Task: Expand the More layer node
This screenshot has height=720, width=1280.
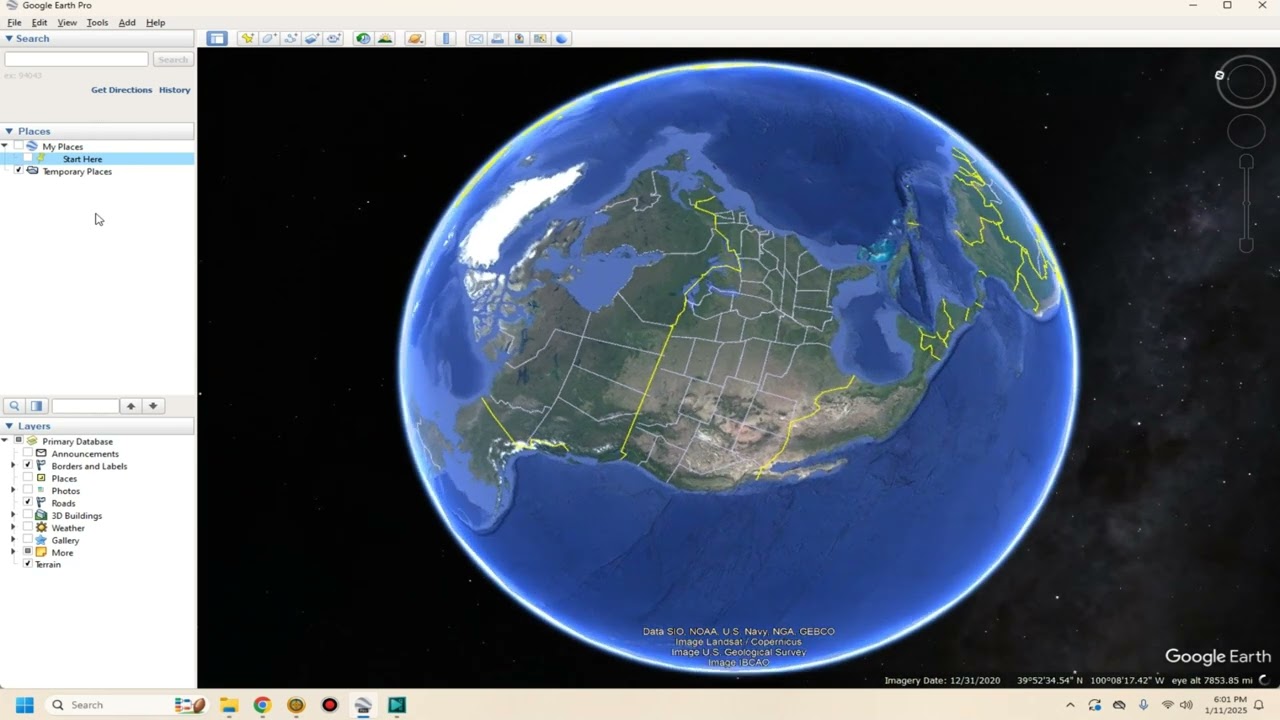Action: [x=14, y=552]
